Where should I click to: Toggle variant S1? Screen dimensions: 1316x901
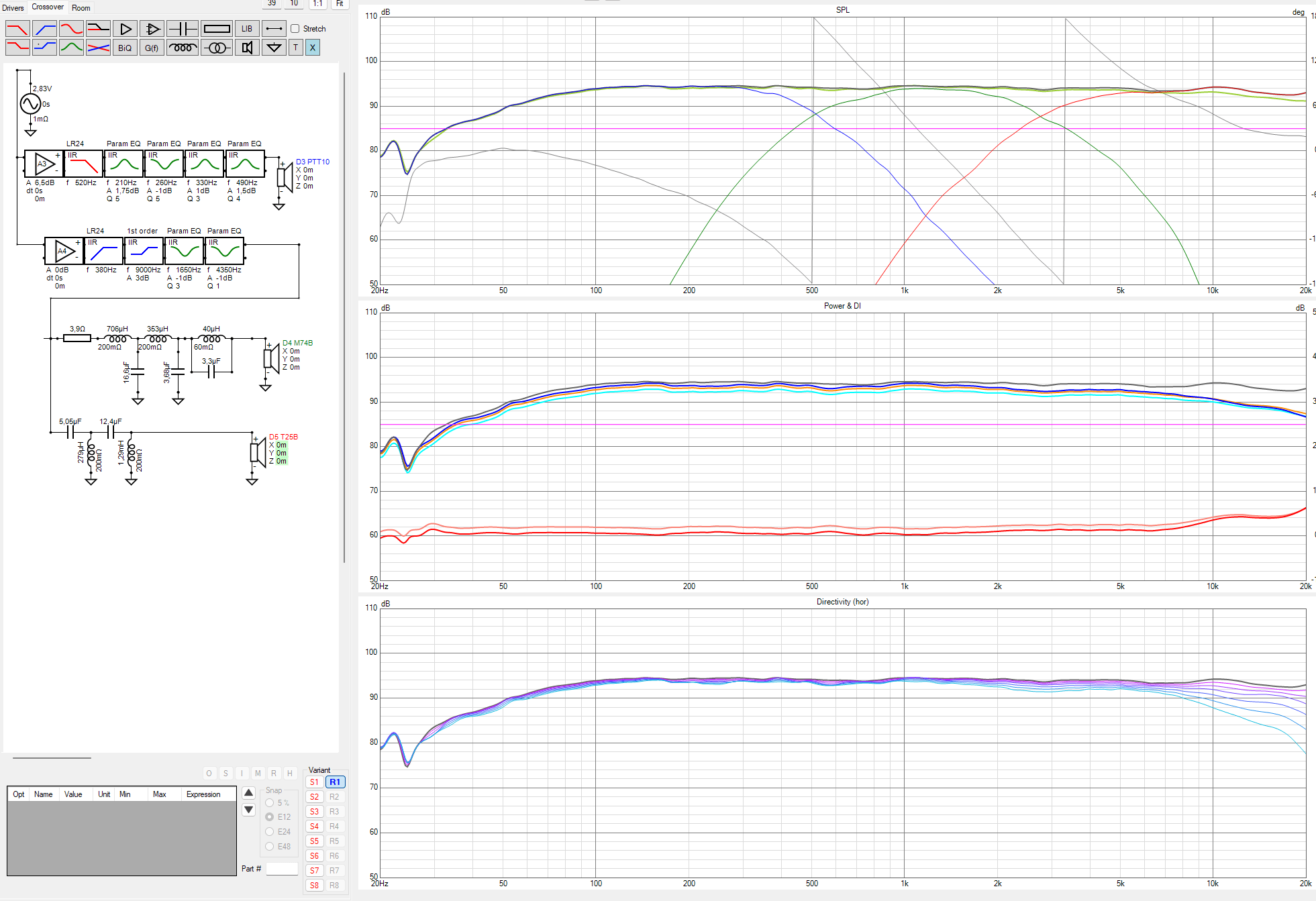coord(314,782)
